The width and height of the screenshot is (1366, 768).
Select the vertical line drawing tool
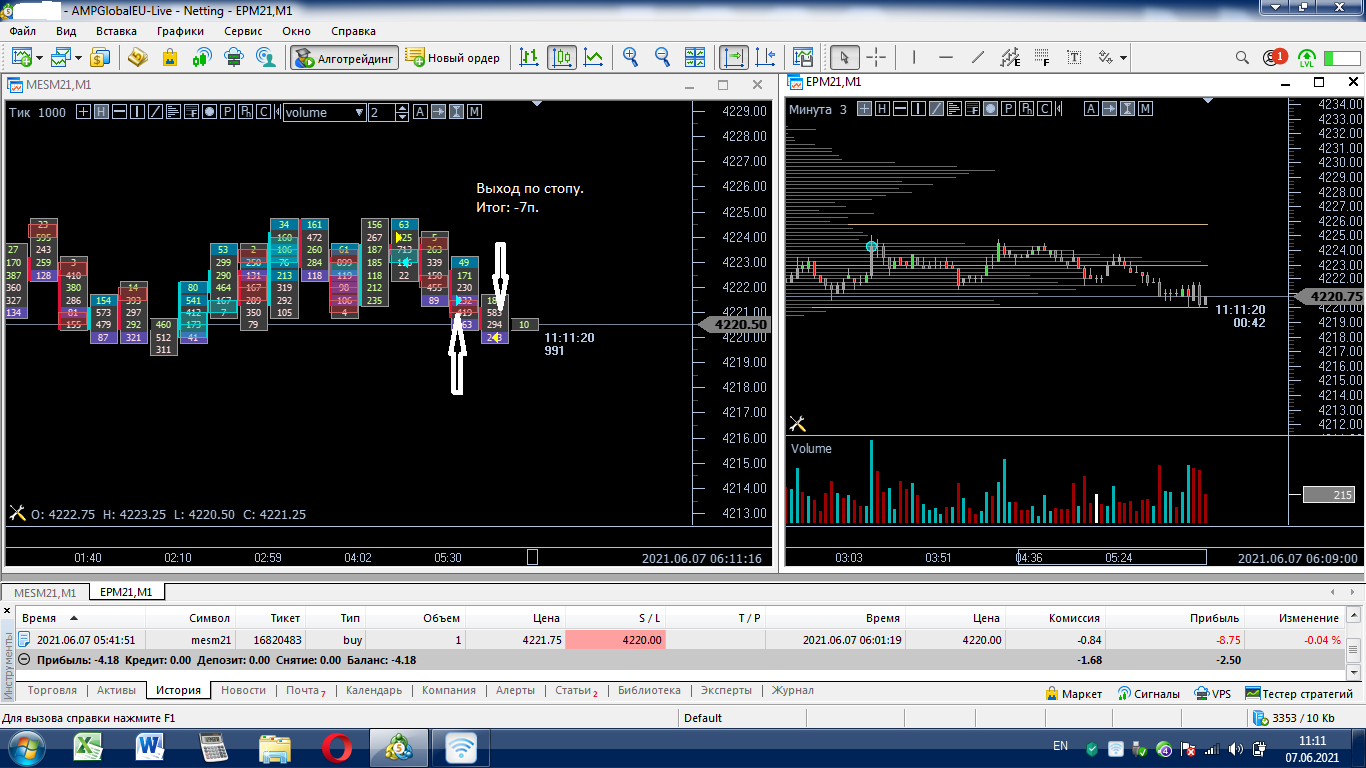click(x=915, y=57)
